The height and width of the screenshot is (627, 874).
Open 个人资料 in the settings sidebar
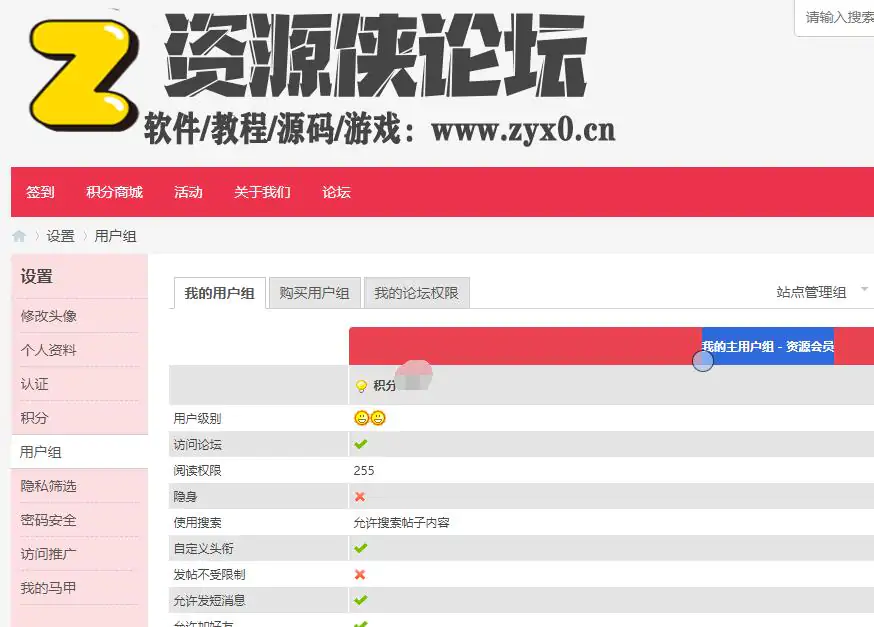pyautogui.click(x=48, y=350)
